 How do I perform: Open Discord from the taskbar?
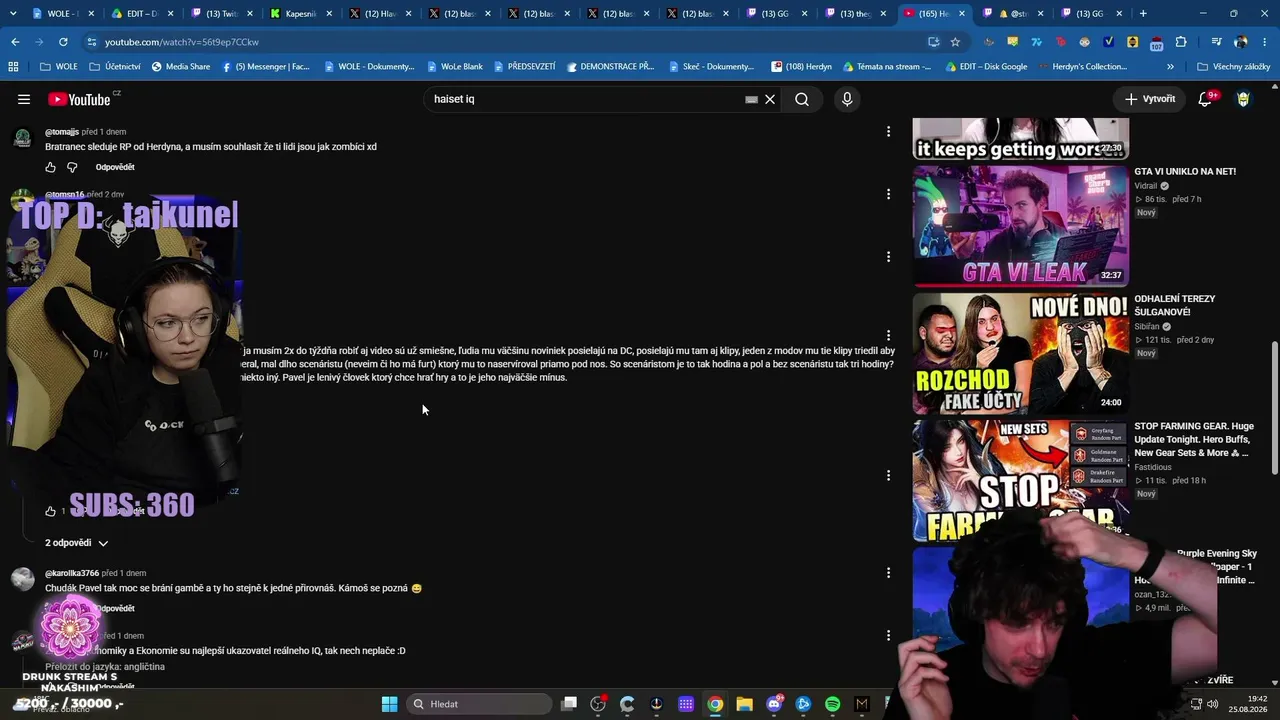tap(774, 704)
